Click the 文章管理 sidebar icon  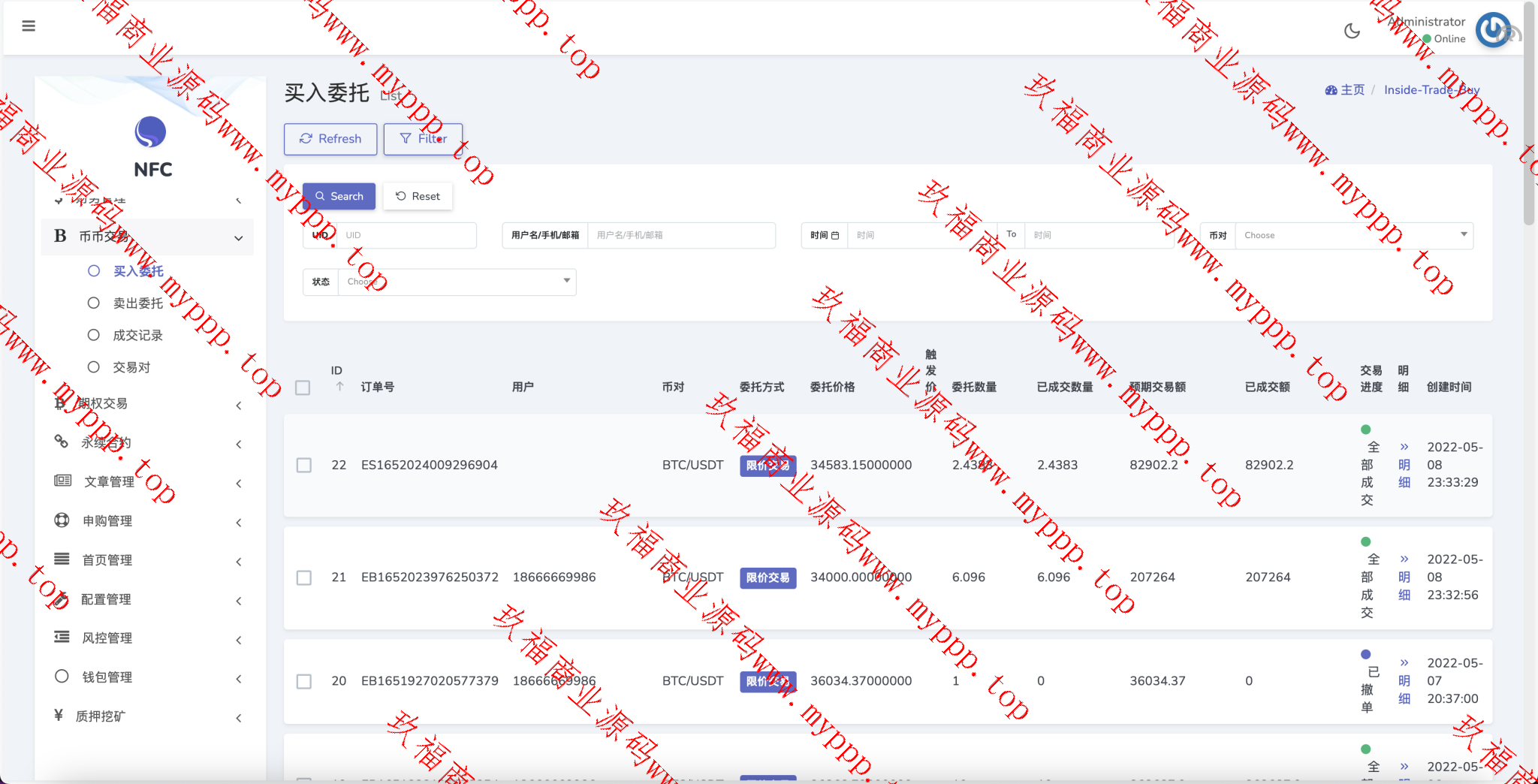tap(62, 481)
